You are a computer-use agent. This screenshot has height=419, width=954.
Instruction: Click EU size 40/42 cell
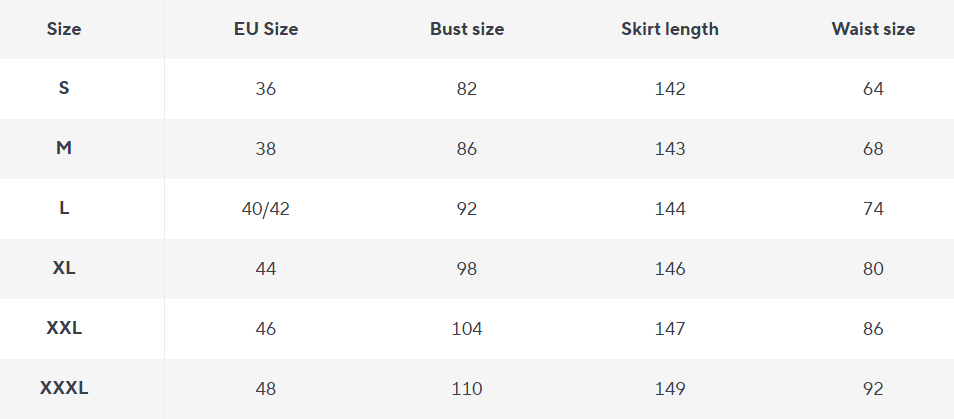pos(265,209)
